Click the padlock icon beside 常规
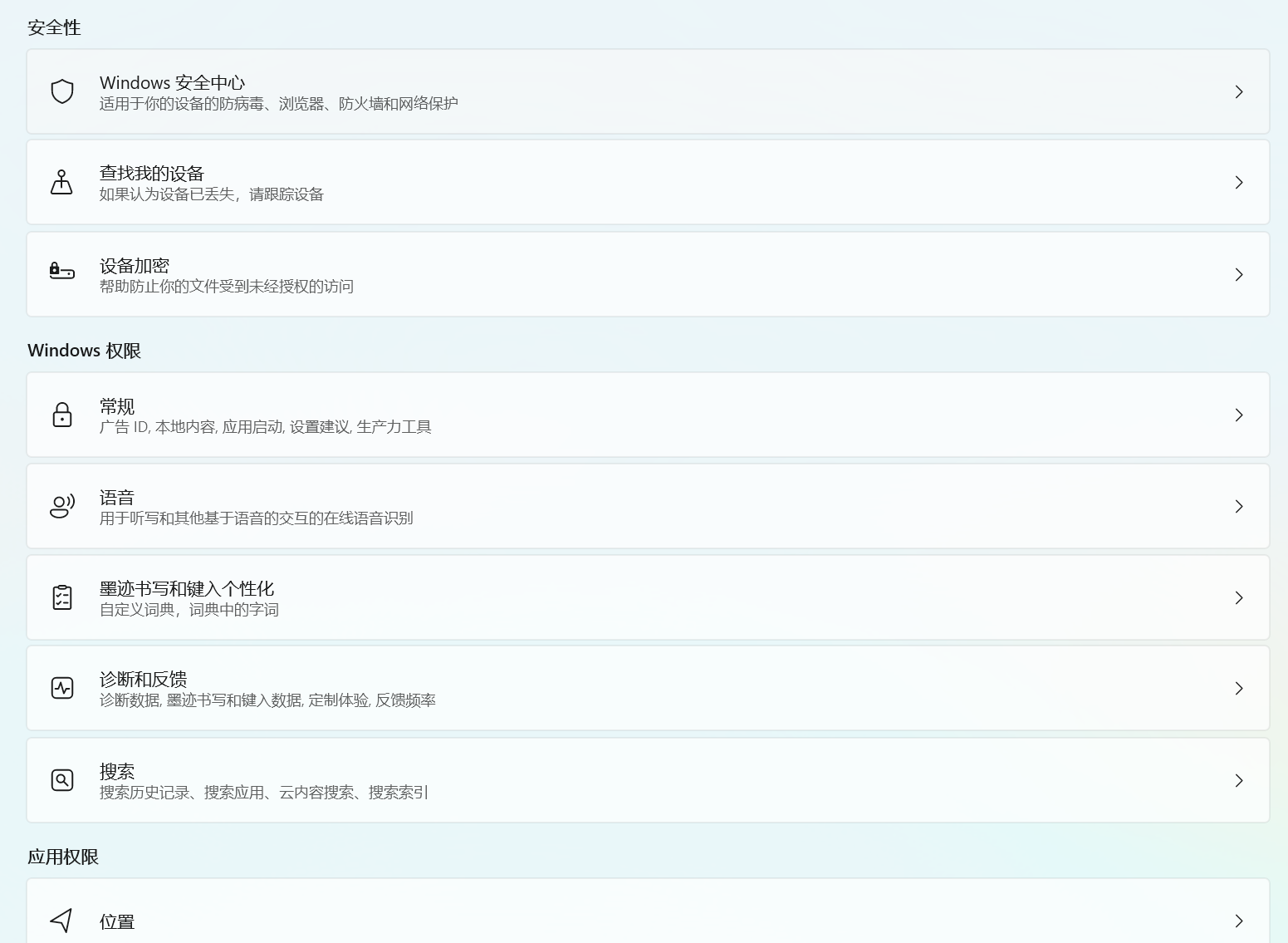The image size is (1288, 943). (62, 415)
